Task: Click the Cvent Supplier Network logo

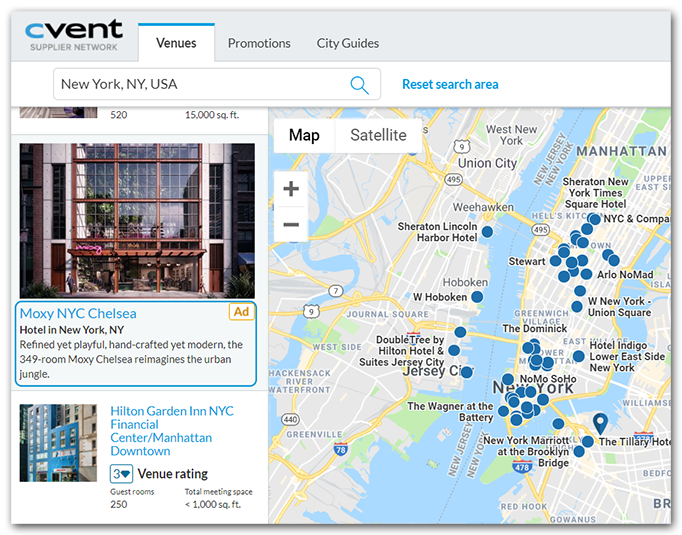Action: pos(74,35)
